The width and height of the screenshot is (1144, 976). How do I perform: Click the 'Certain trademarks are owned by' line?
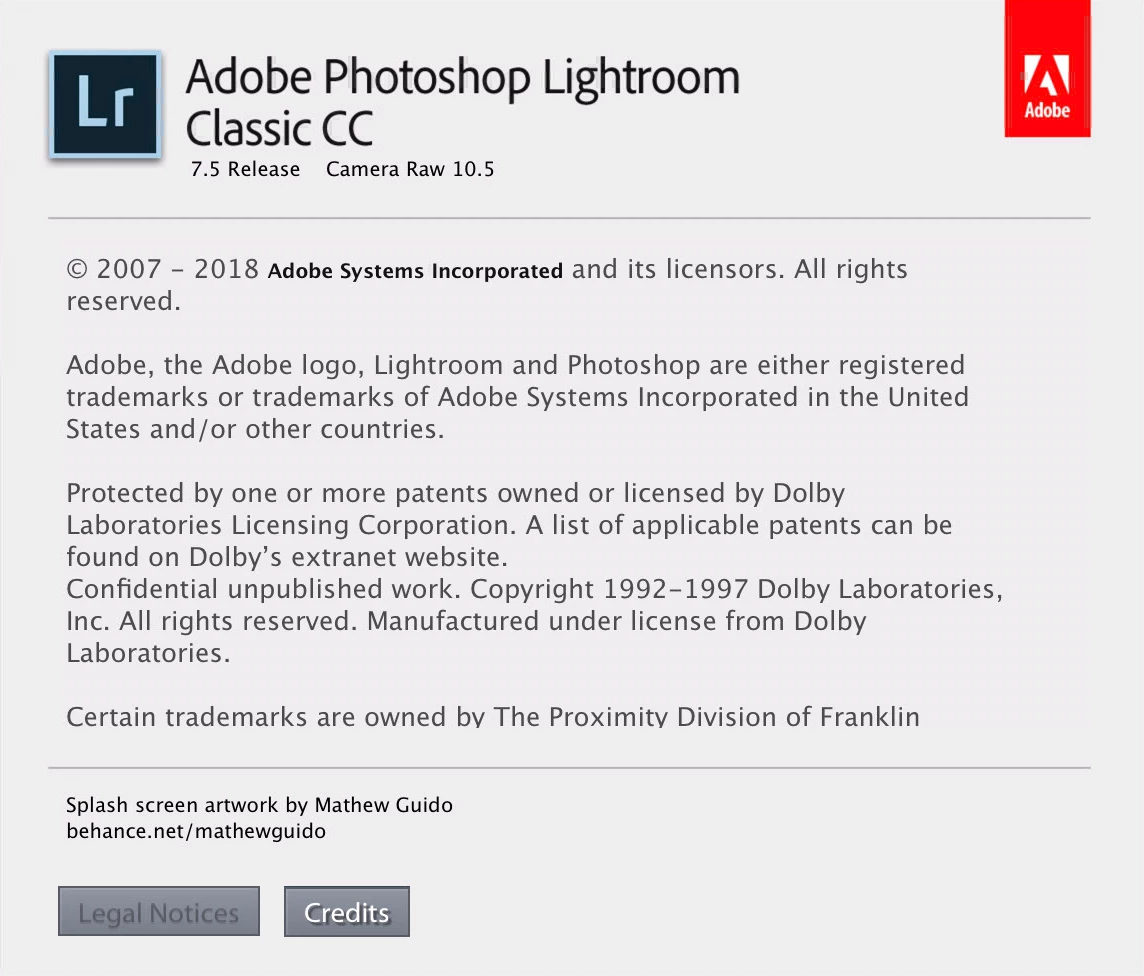click(492, 716)
